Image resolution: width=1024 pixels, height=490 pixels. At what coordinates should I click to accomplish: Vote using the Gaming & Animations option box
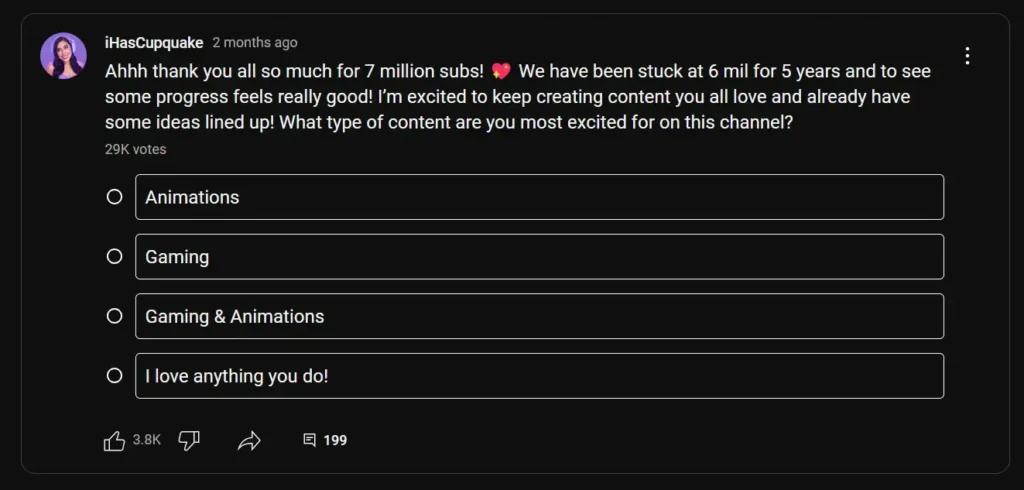539,316
